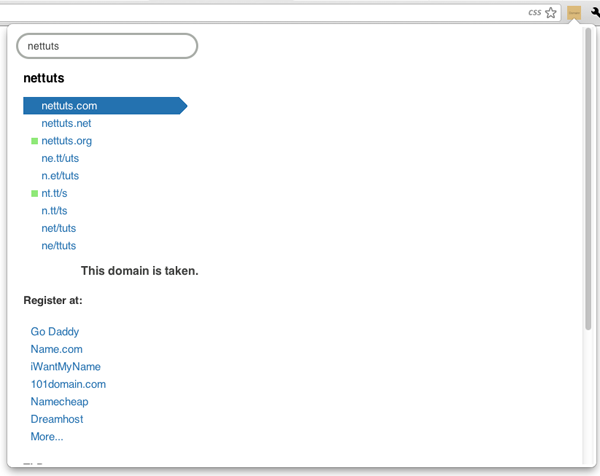Open the Namecheap registrar link
Viewport: 600px width, 476px height.
click(x=59, y=402)
